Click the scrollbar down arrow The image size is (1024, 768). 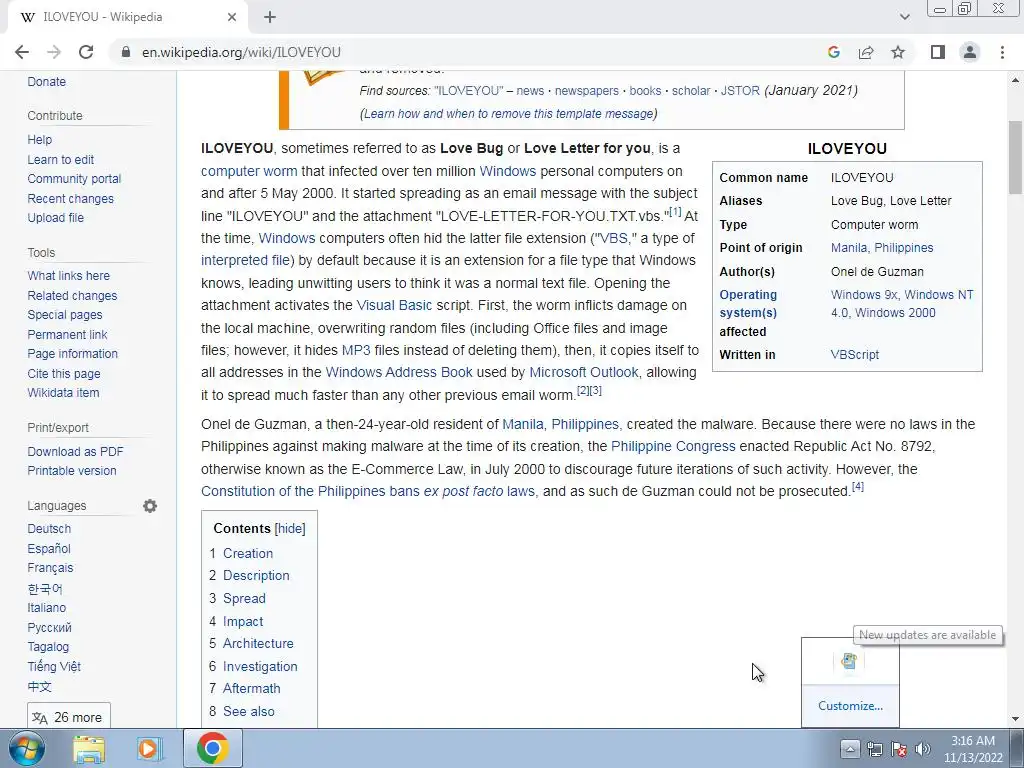click(x=1015, y=719)
